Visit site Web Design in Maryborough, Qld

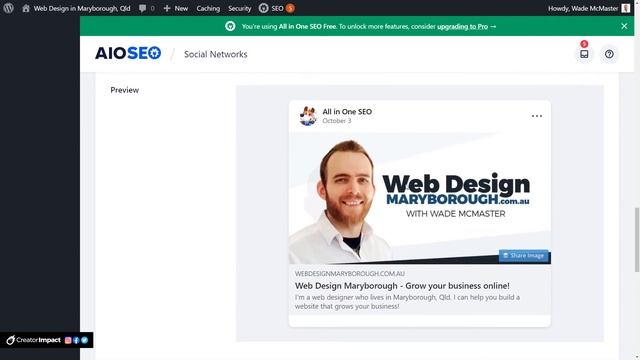(x=76, y=8)
